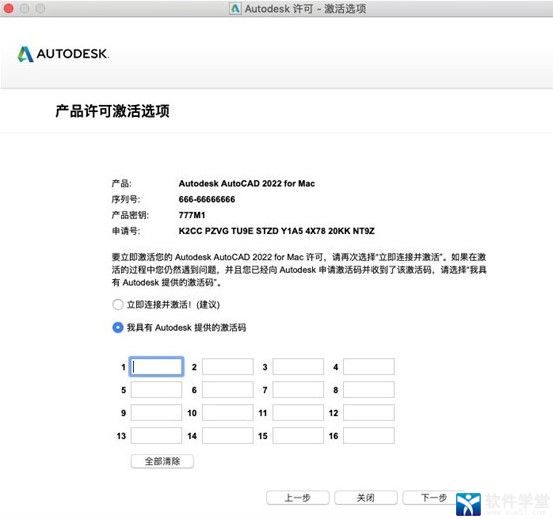Click activation code field 5
This screenshot has height=519, width=553.
[x=156, y=390]
